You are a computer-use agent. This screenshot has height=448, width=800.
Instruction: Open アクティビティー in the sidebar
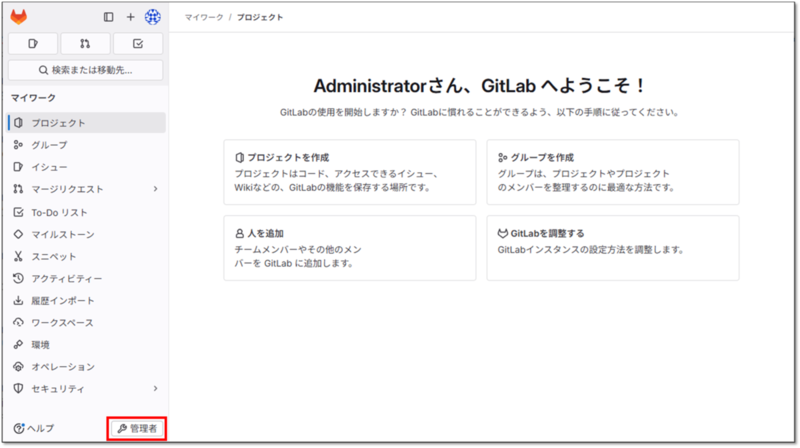(x=87, y=279)
